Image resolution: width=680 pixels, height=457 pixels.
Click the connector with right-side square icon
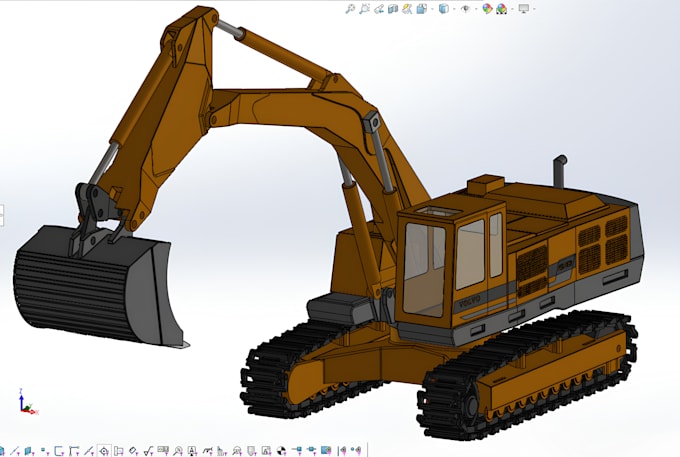297,451
